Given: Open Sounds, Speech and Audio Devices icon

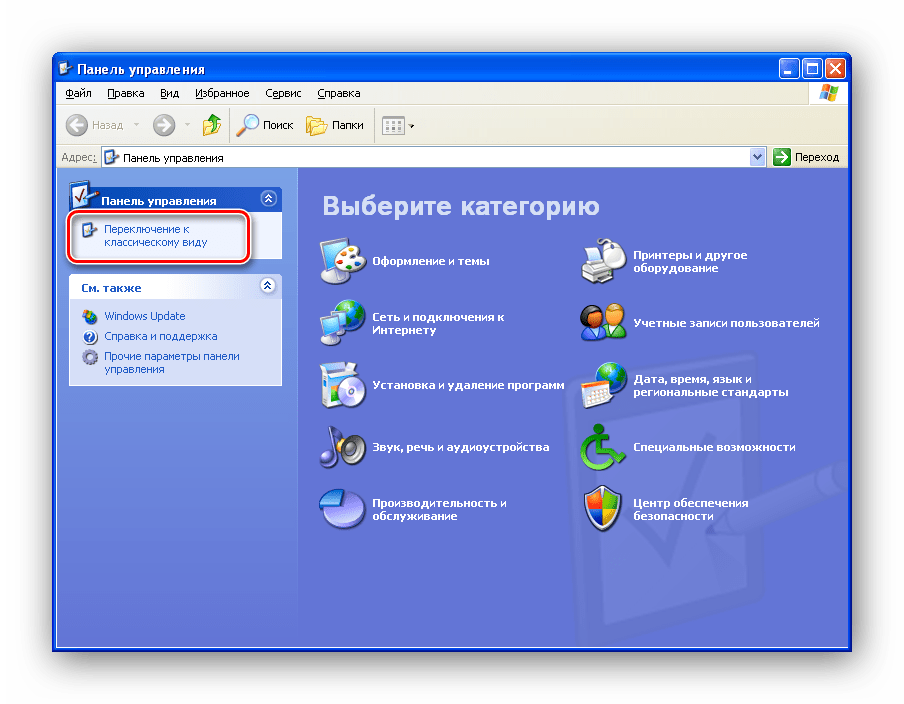Looking at the screenshot, I should pos(342,447).
